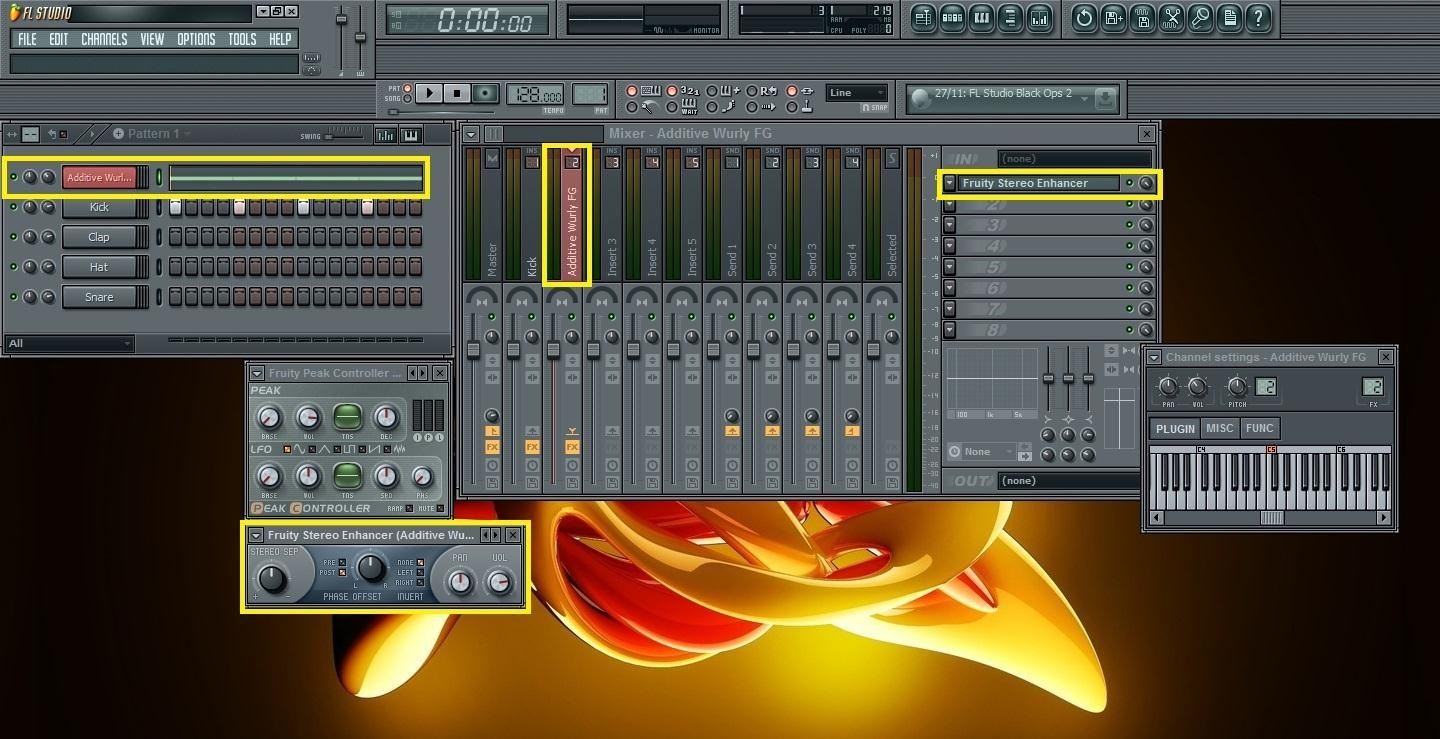Open the CHANNELS menu
Viewport: 1440px width, 739px height.
104,39
